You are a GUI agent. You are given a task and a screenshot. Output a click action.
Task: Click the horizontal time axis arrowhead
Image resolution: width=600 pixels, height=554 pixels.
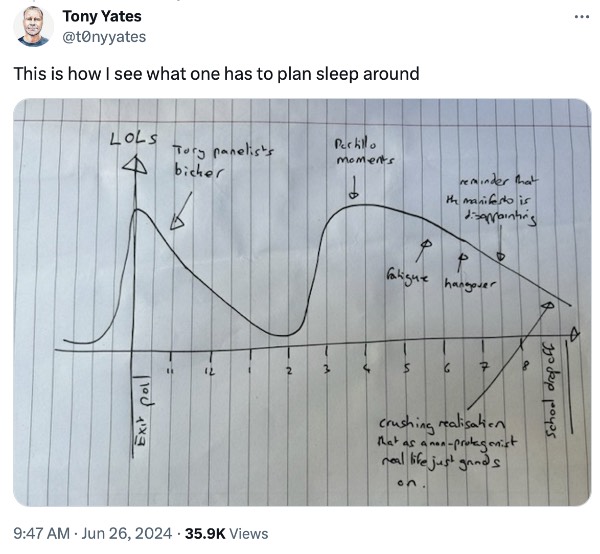pyautogui.click(x=574, y=334)
